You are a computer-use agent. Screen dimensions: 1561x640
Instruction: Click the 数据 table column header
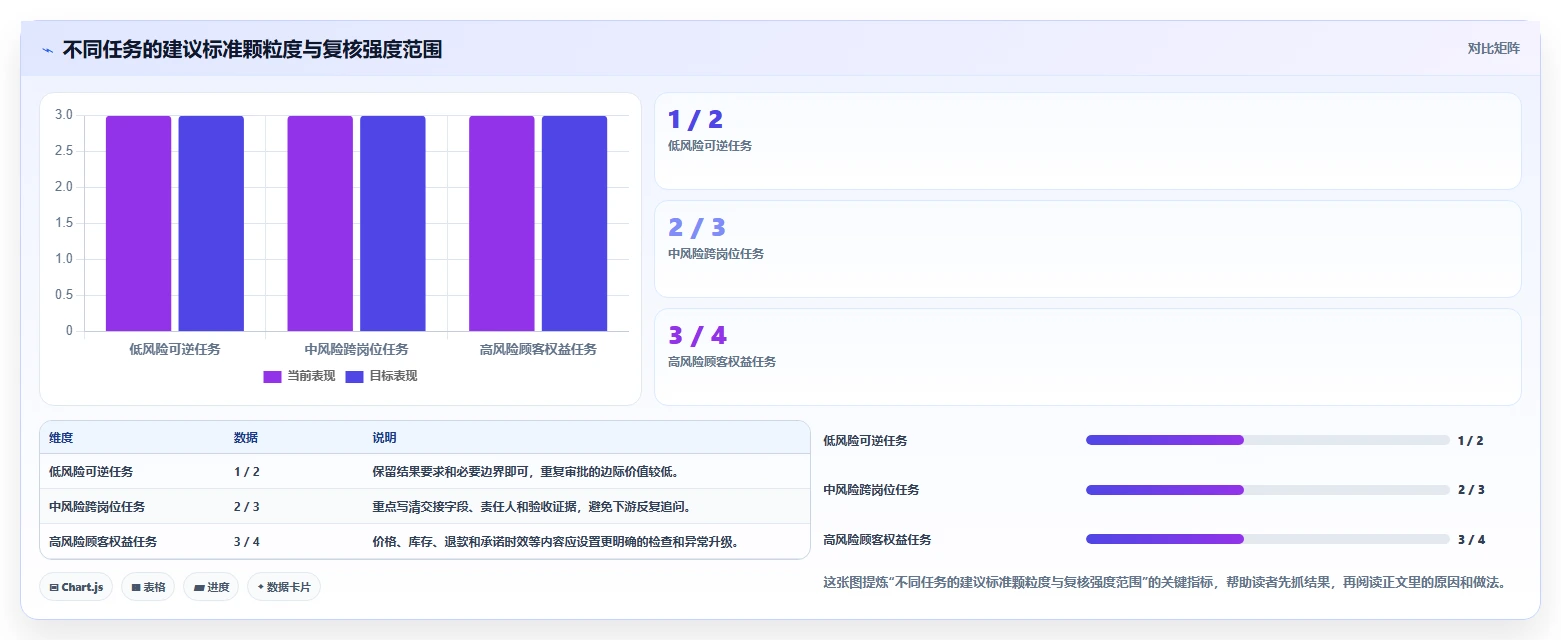[x=246, y=438]
